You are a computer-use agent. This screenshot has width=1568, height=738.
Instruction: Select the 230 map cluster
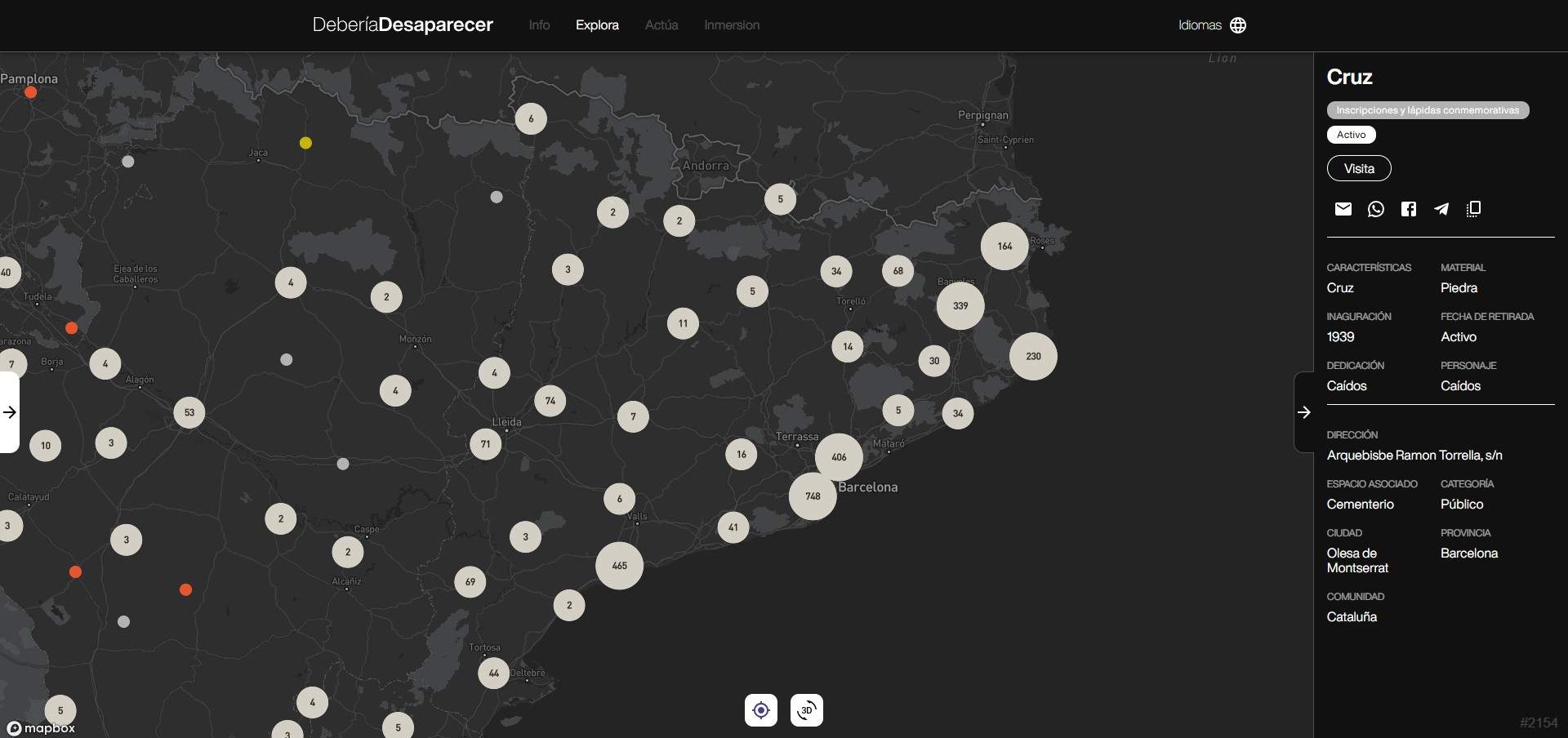coord(1033,357)
